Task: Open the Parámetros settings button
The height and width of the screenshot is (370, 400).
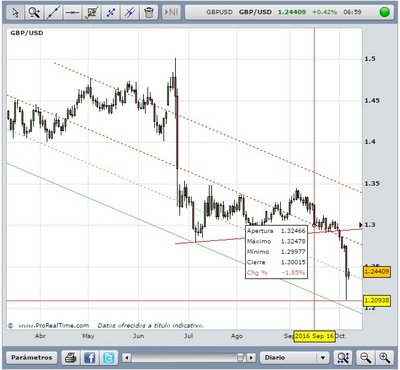Action: coord(32,357)
